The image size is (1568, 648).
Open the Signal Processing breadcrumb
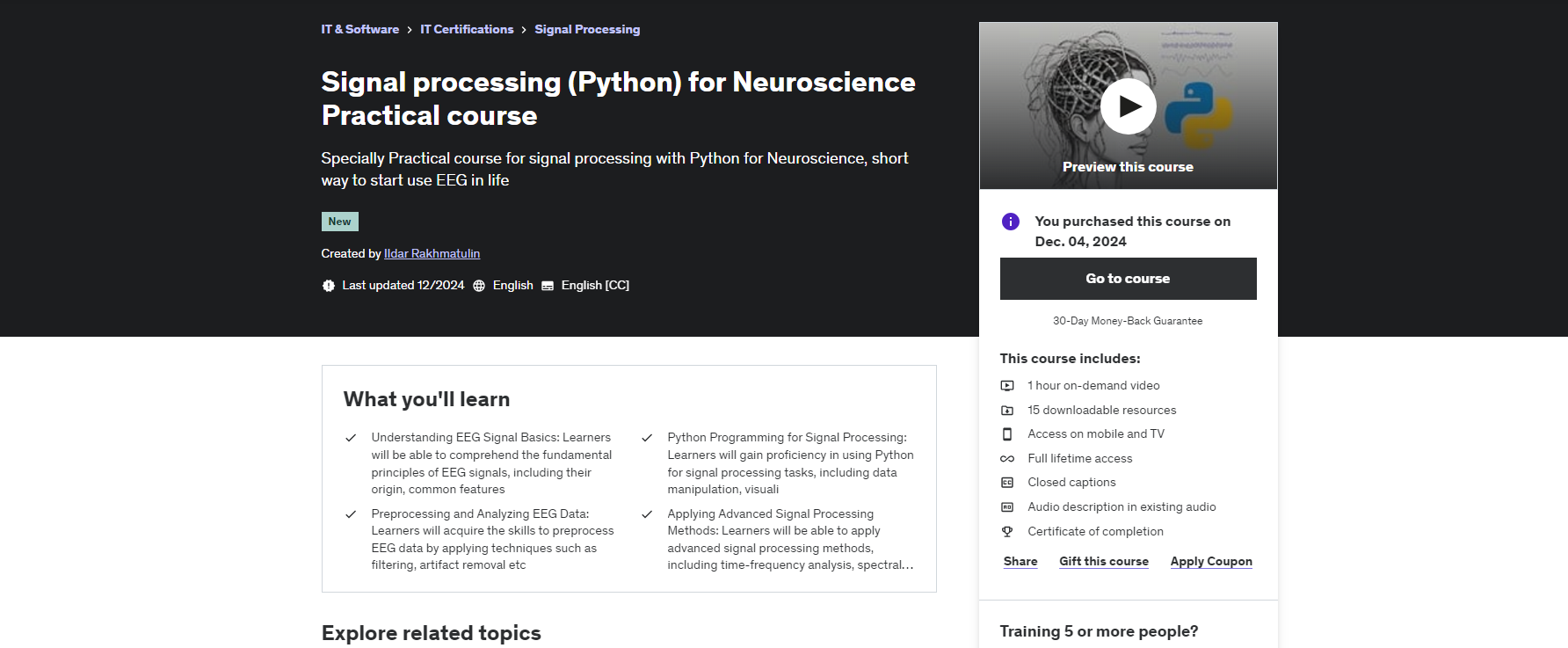pos(587,29)
